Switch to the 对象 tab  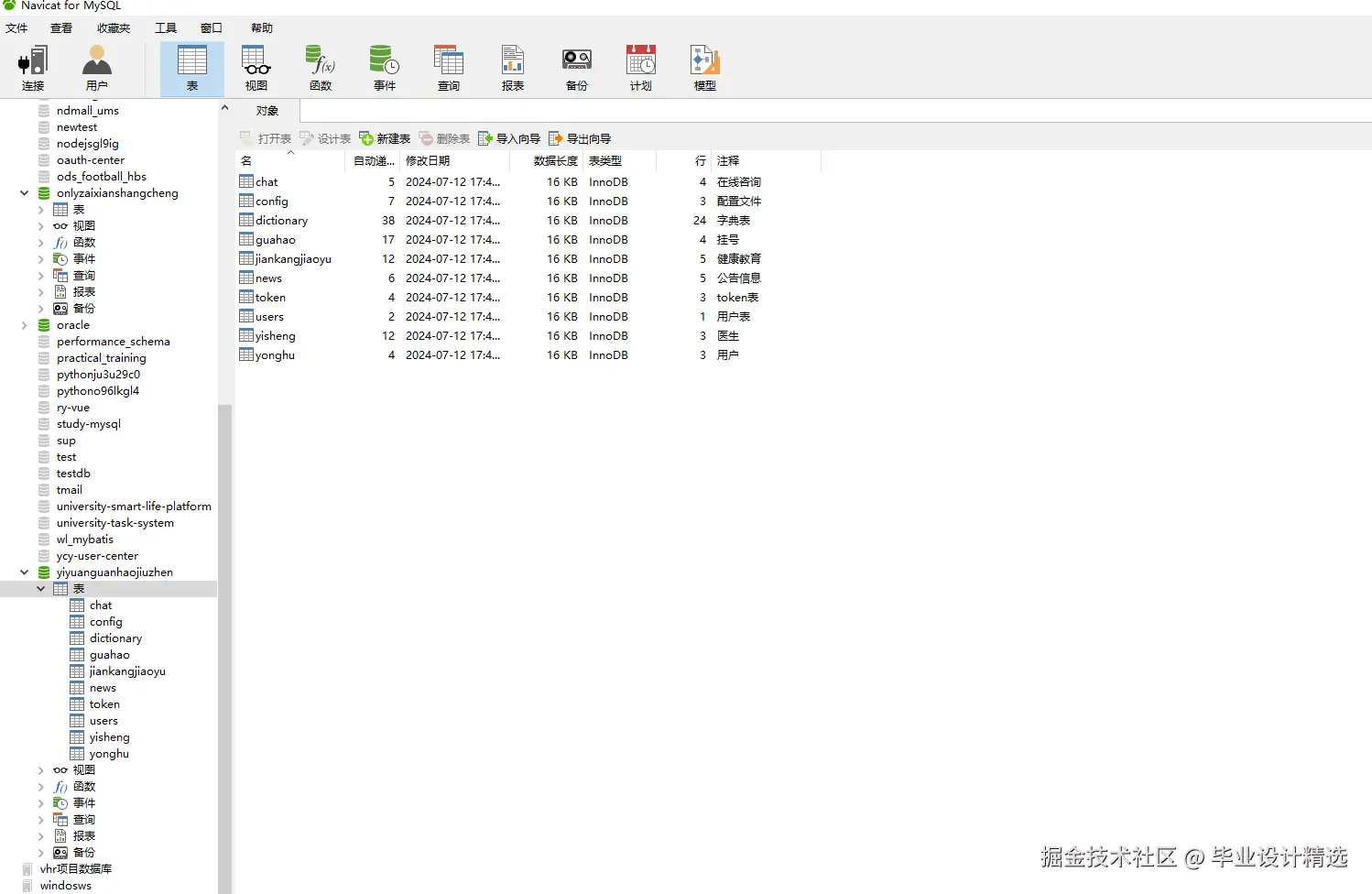click(267, 111)
